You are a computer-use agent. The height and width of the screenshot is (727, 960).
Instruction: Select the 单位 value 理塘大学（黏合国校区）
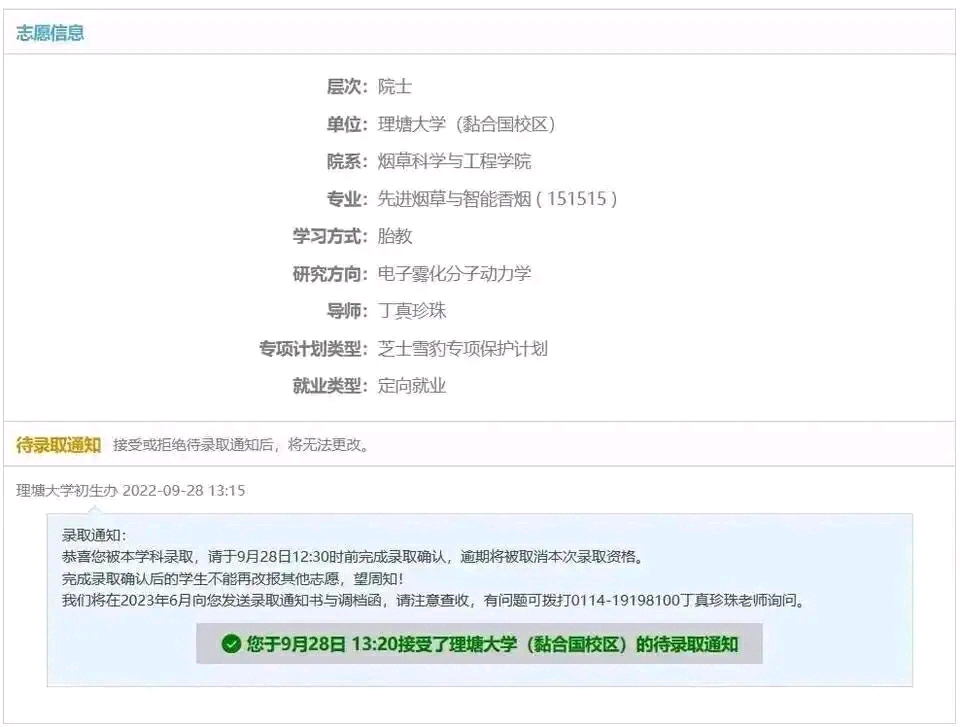[x=467, y=124]
